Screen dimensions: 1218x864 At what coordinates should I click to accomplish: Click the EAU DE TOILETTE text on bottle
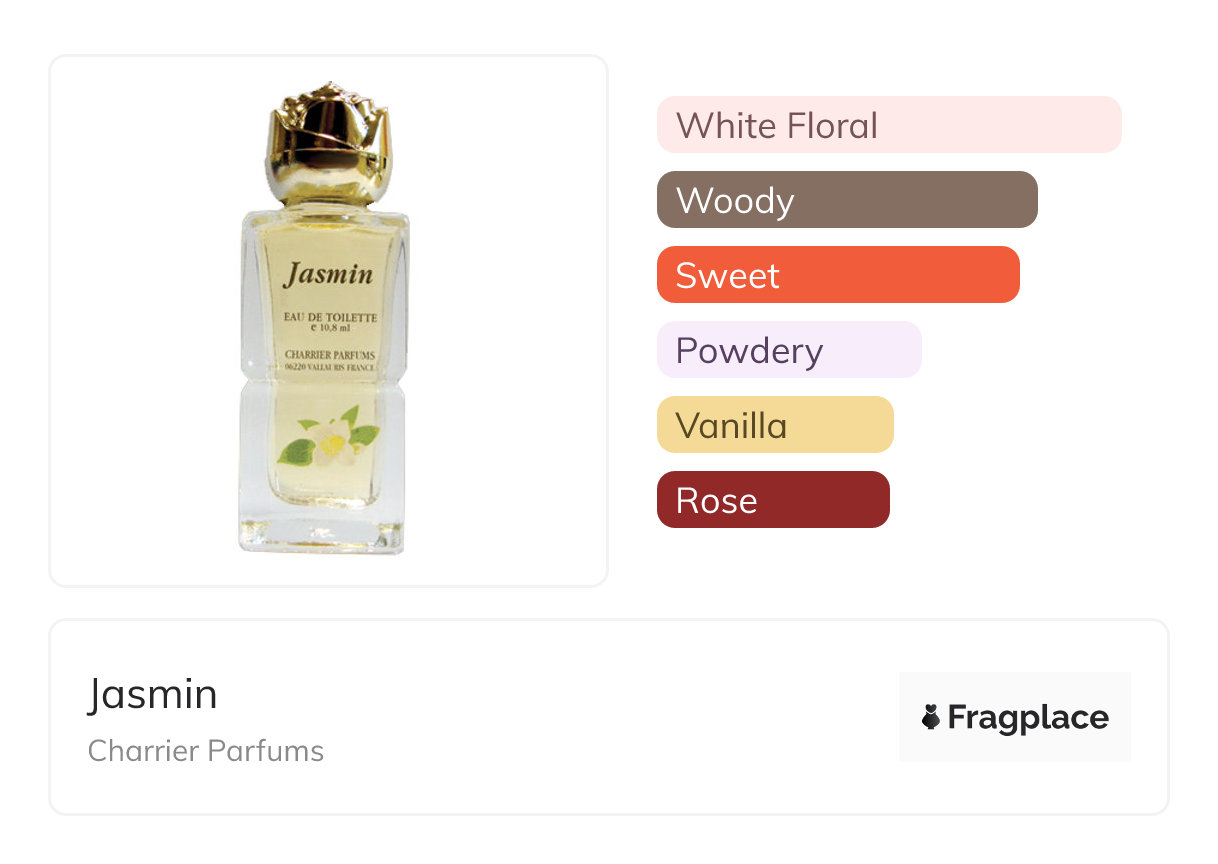329,316
